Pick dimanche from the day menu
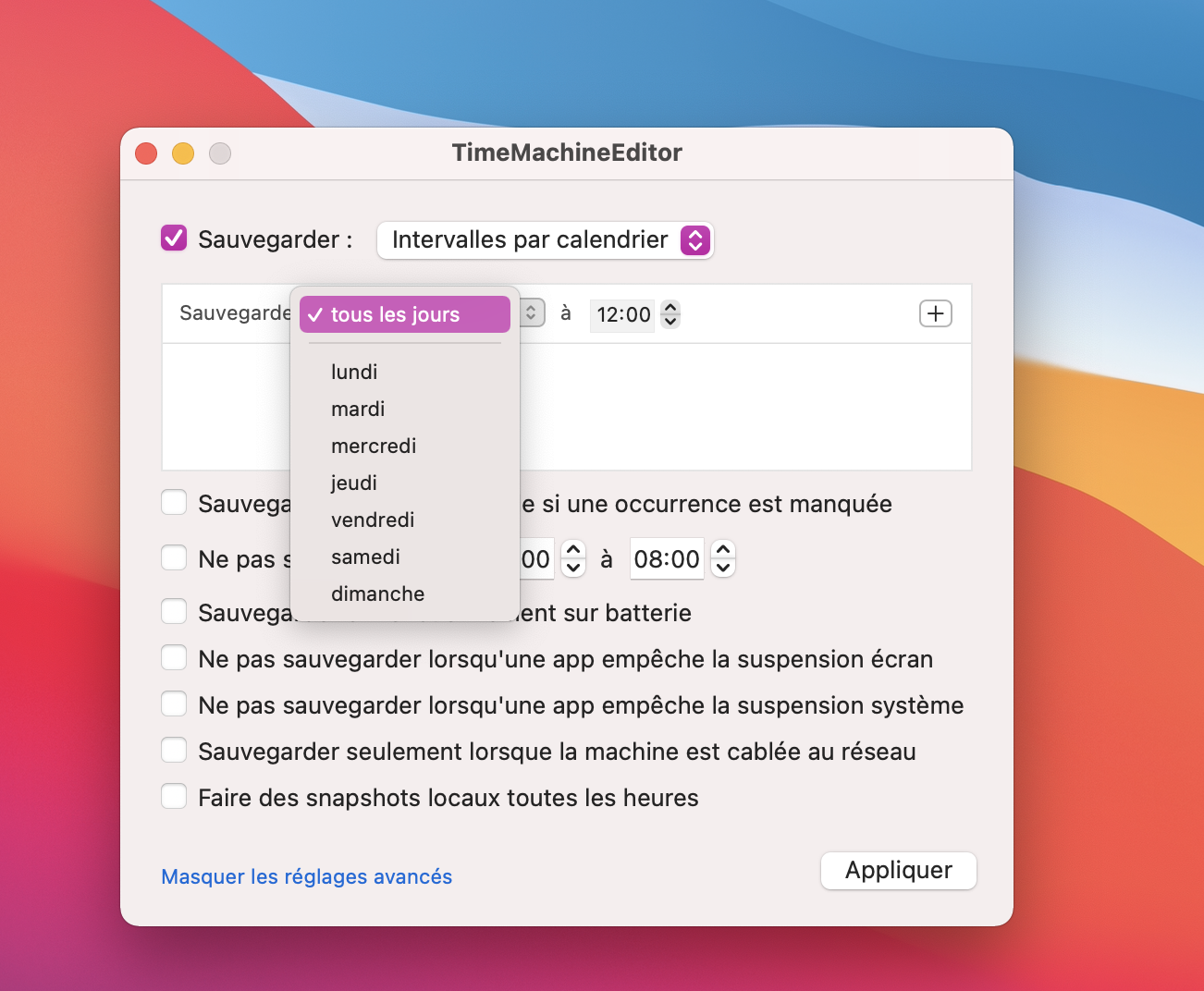This screenshot has width=1204, height=991. pyautogui.click(x=377, y=593)
